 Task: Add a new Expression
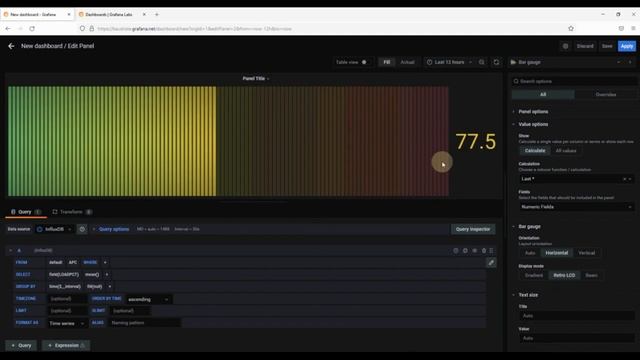coord(66,346)
